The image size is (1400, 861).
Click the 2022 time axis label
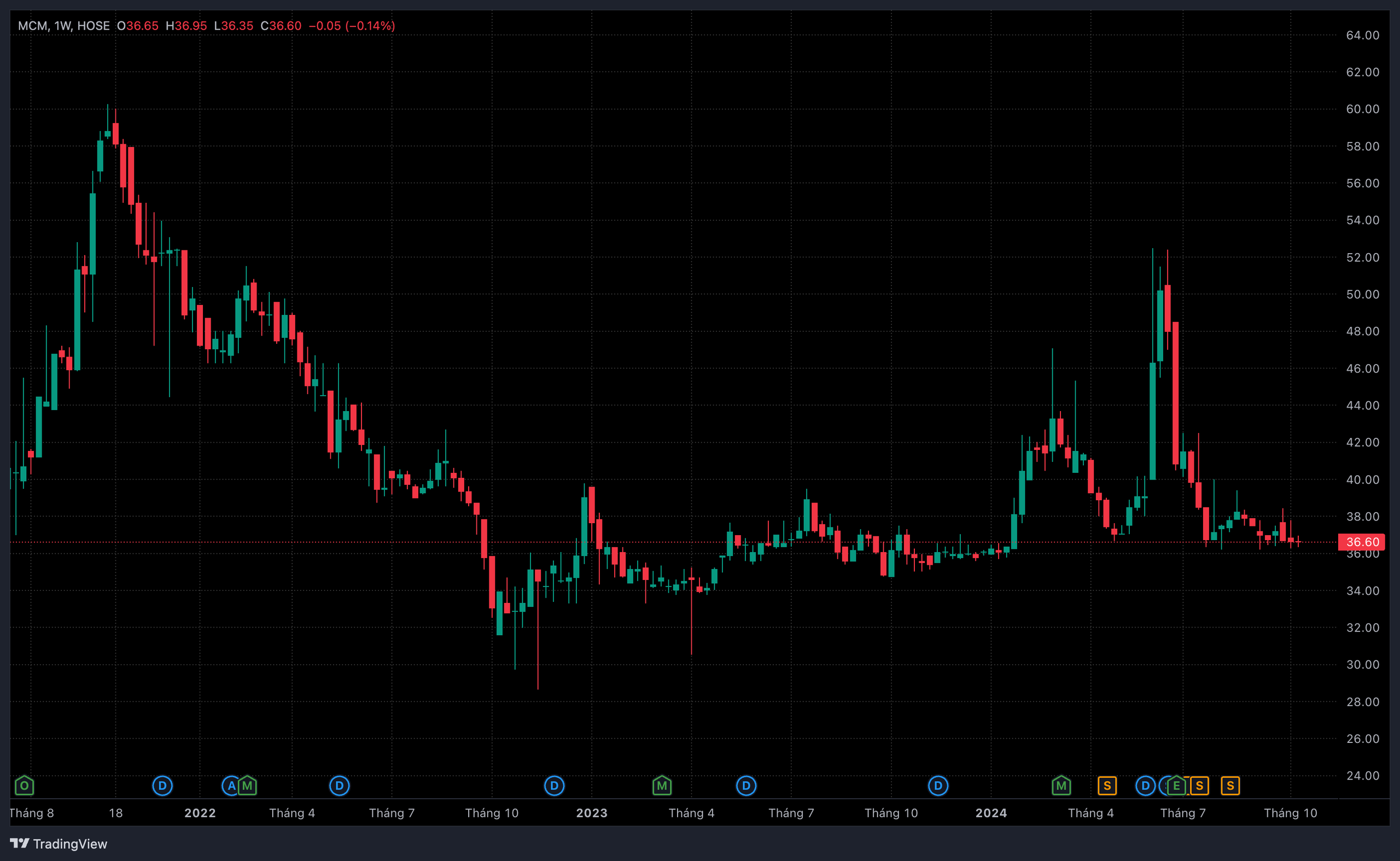(x=200, y=813)
